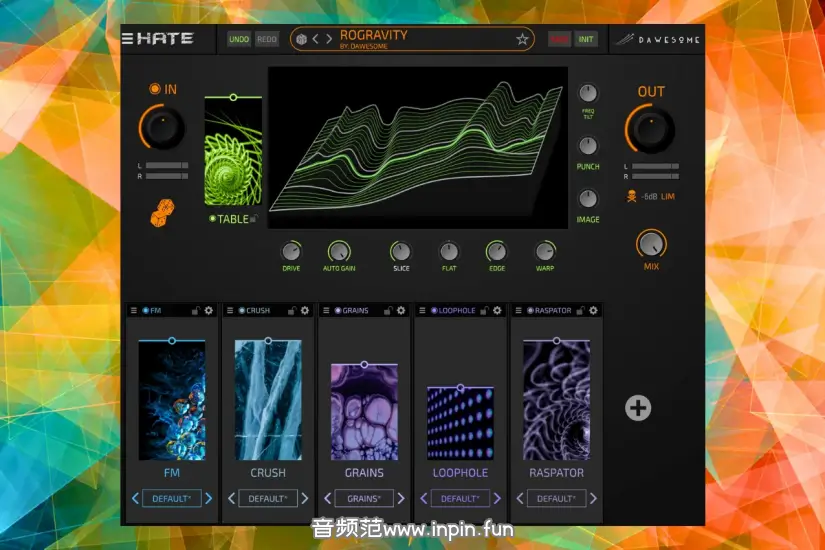The image size is (825, 550).
Task: Open the GRAINS preset dropdown
Action: [x=363, y=498]
